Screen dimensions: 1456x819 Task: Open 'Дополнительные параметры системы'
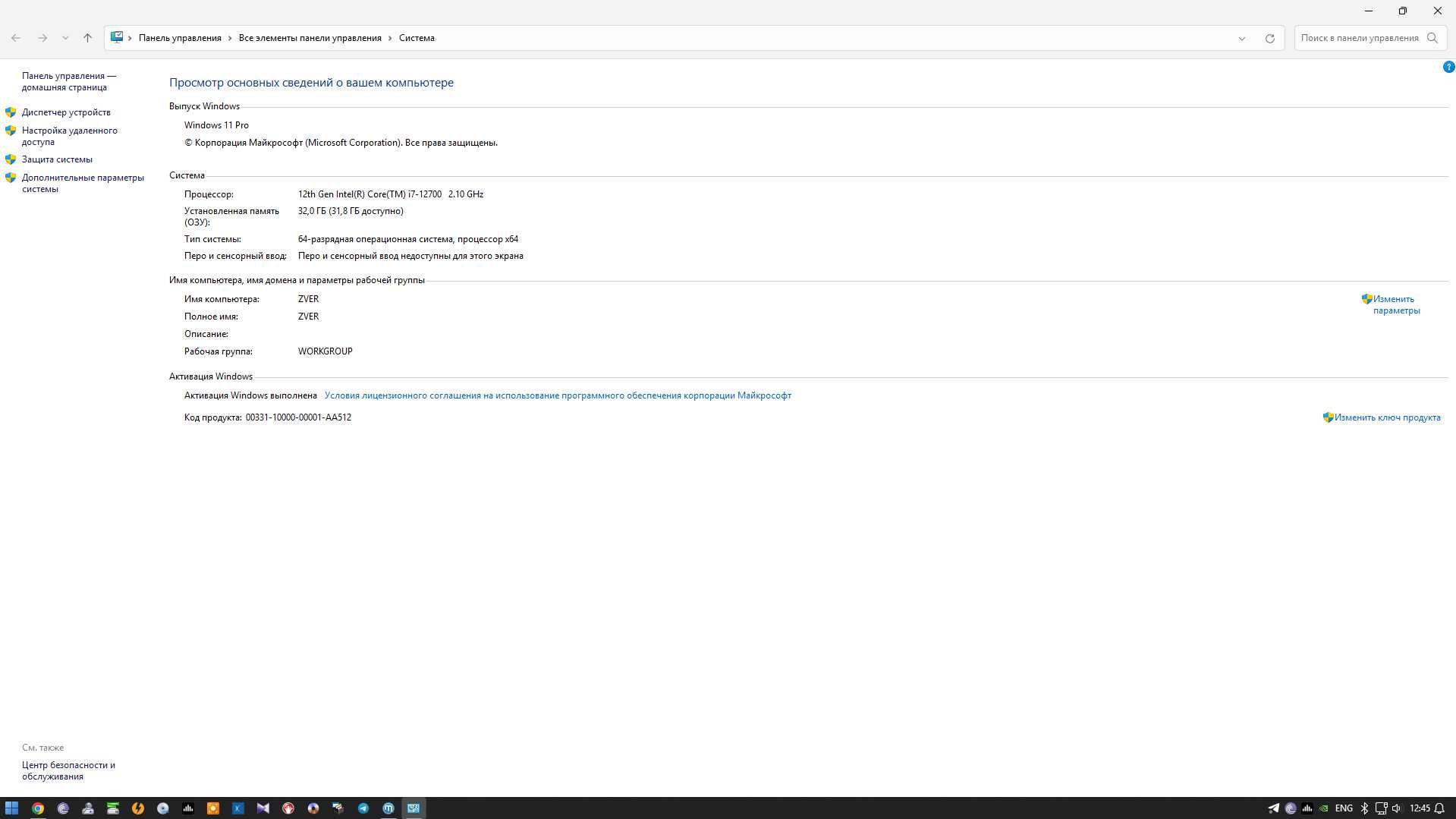(x=83, y=183)
